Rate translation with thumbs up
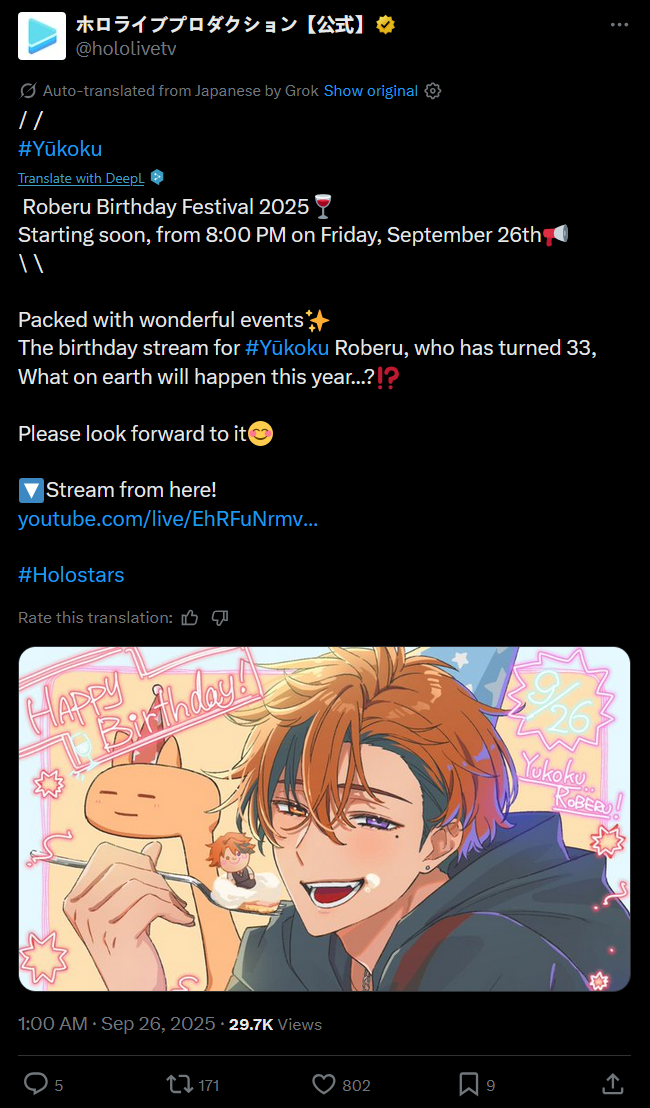The image size is (650, 1108). click(189, 618)
